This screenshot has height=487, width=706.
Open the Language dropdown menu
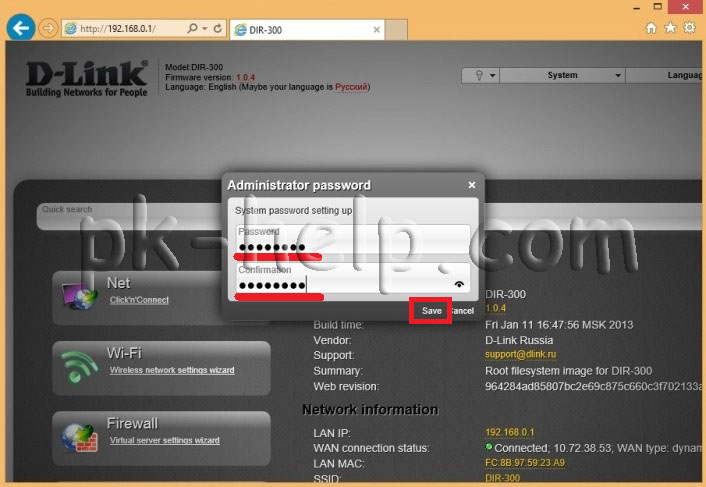pos(664,75)
